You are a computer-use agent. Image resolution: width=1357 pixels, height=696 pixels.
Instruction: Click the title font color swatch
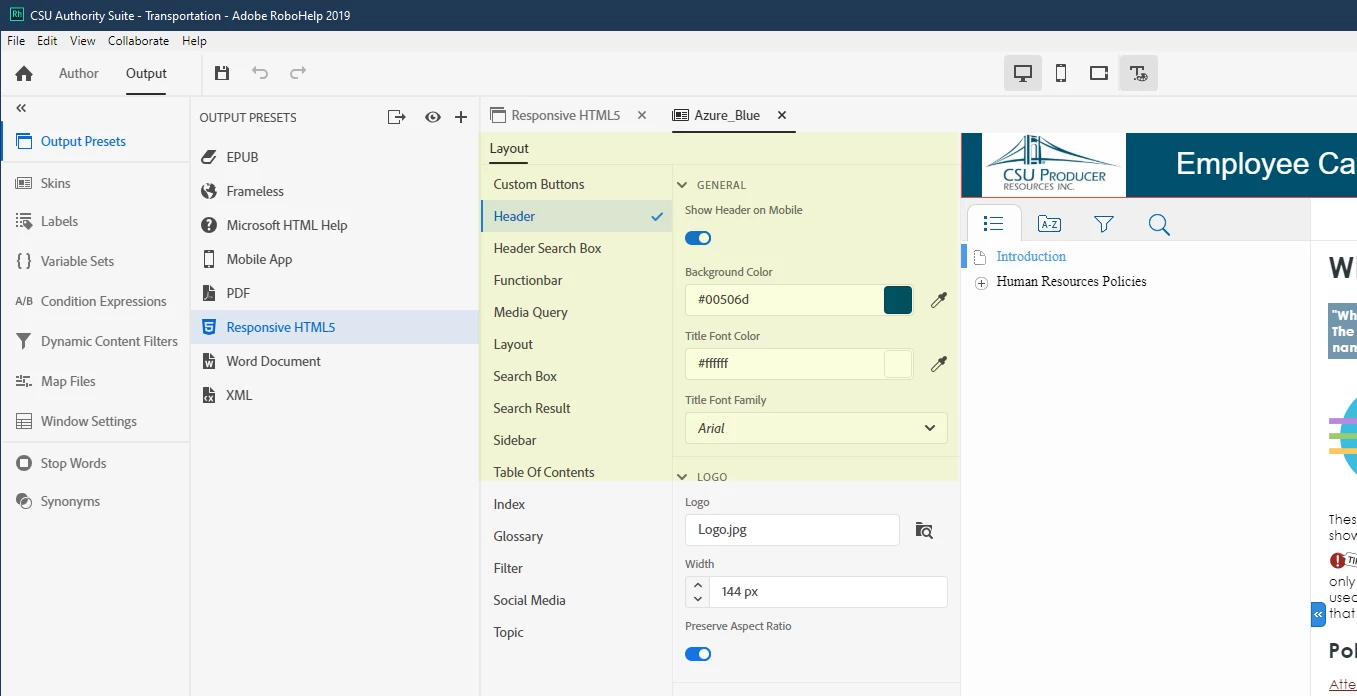point(898,364)
